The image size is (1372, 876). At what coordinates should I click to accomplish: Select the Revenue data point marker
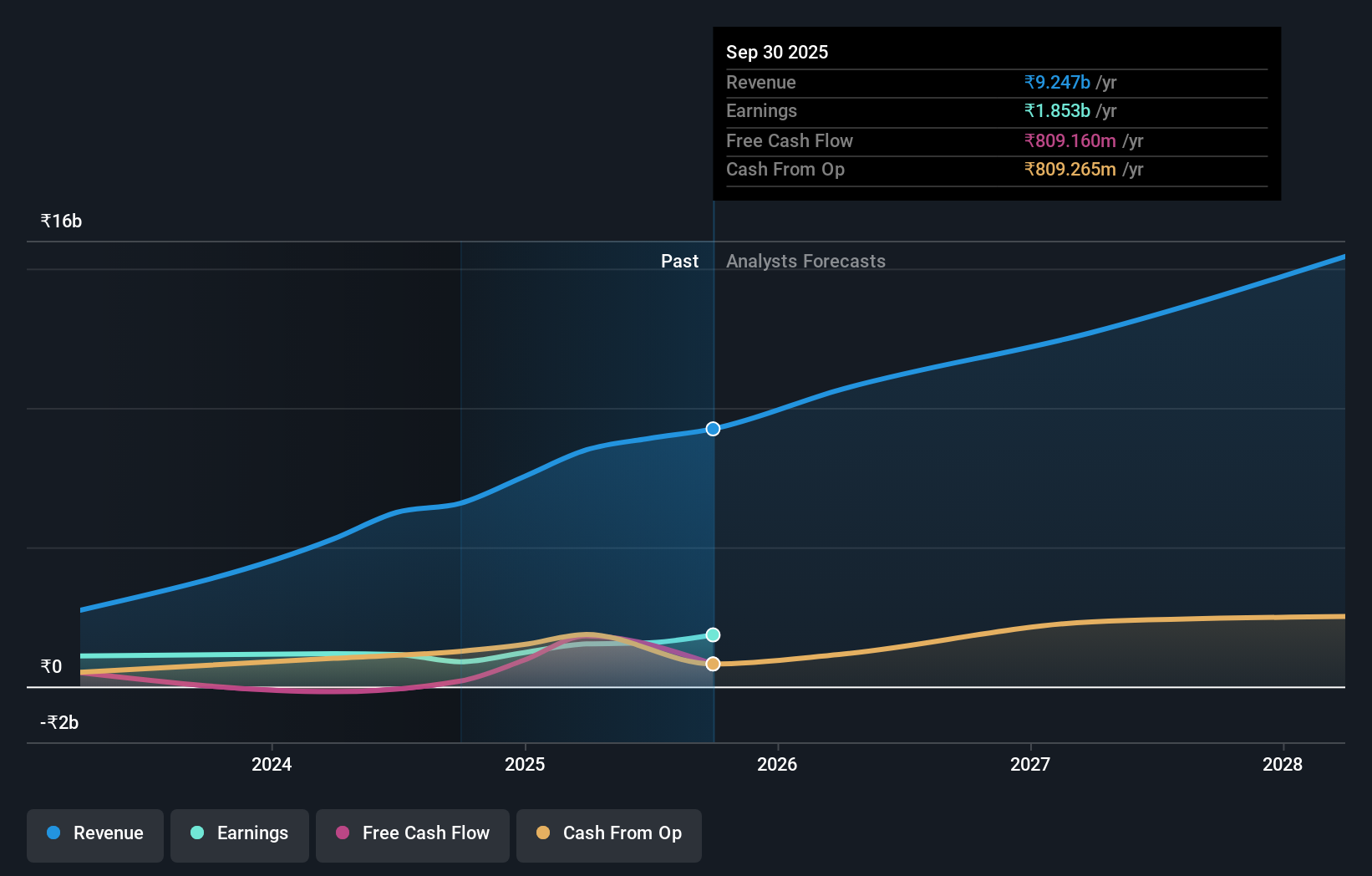713,429
